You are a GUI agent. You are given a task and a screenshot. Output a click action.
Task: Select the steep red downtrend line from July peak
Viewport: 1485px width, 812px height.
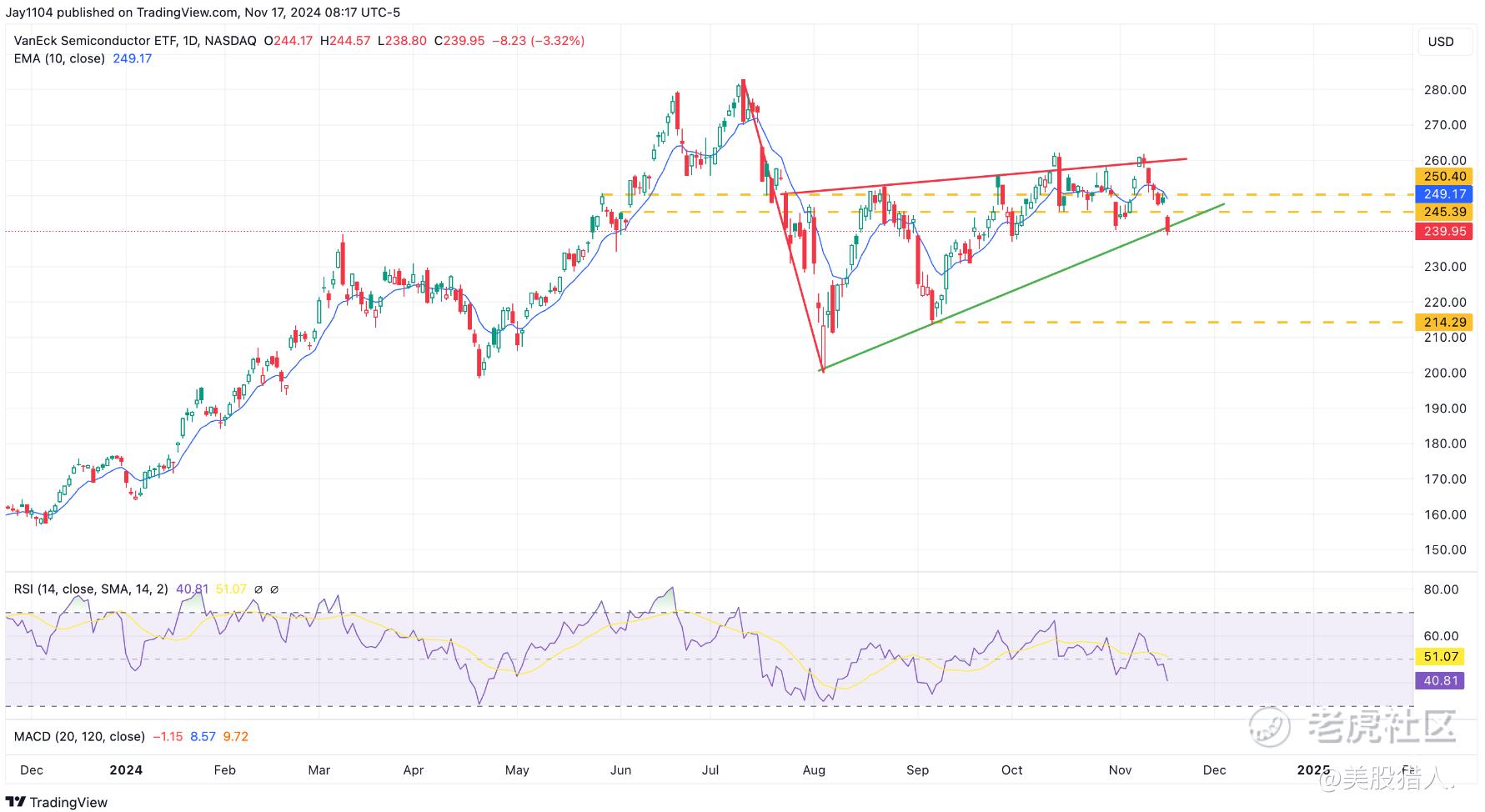click(x=782, y=225)
